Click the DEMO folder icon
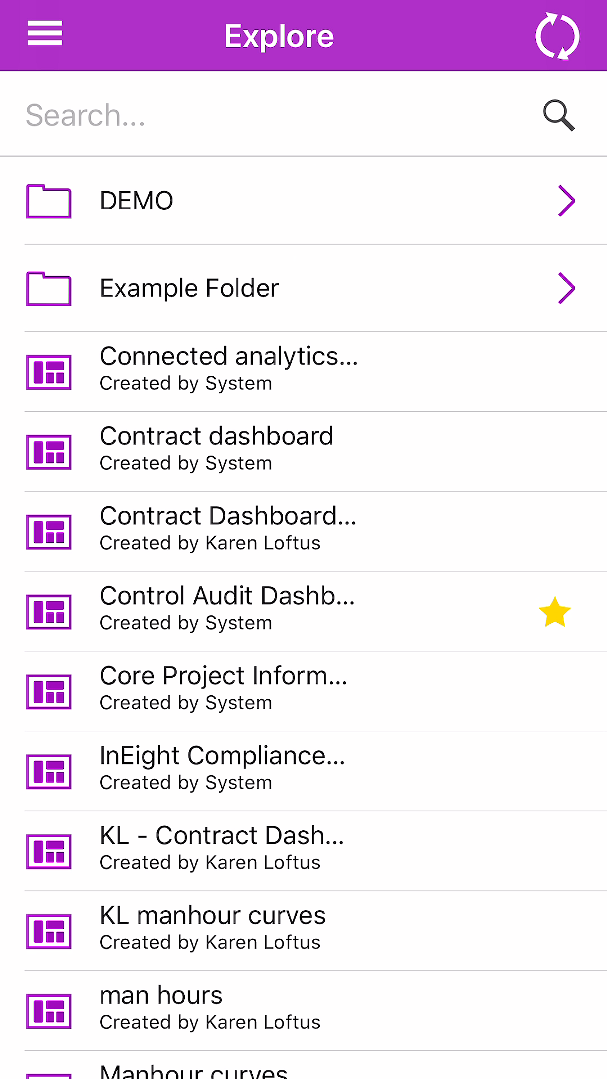 coord(48,201)
